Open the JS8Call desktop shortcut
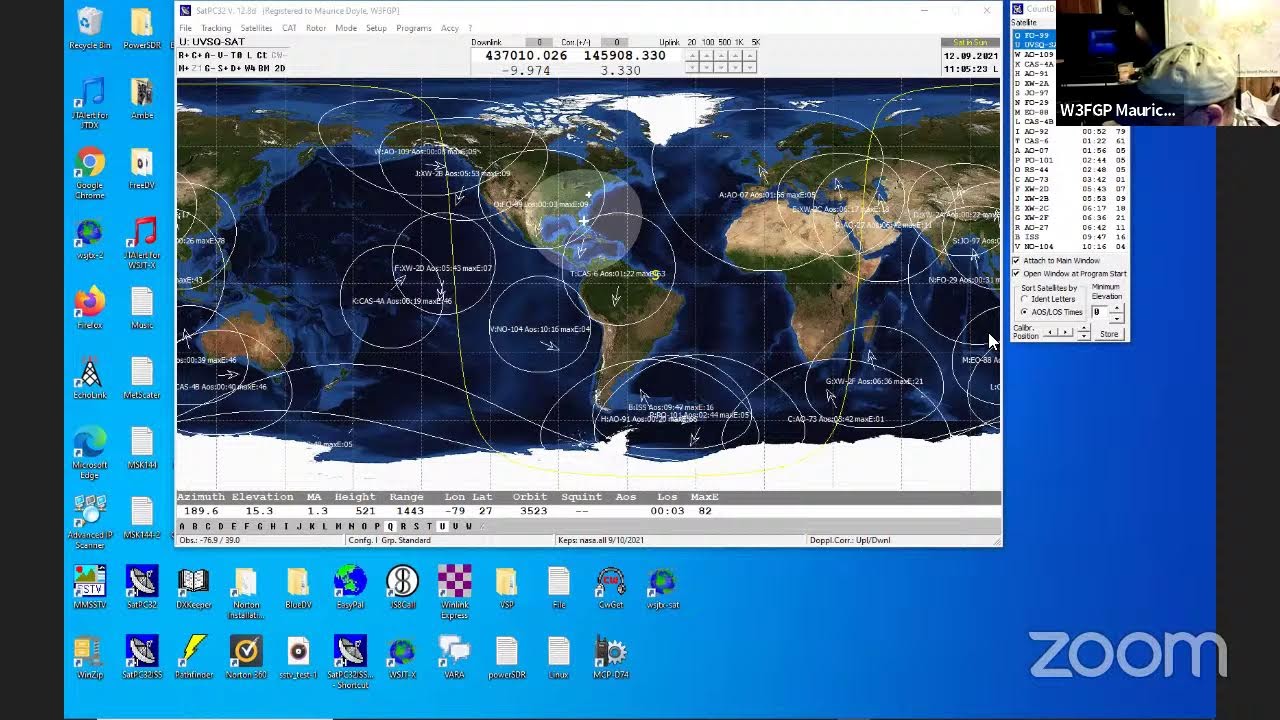The image size is (1280, 720). (x=402, y=587)
